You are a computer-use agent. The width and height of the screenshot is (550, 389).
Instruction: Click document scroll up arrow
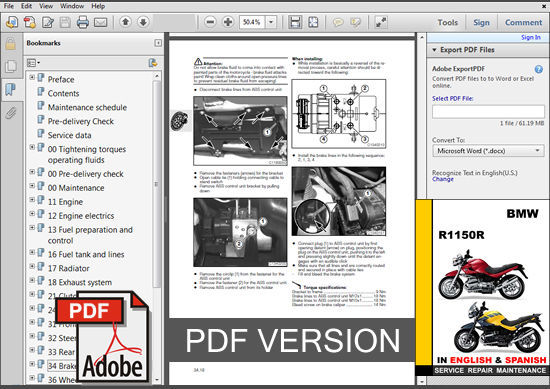(x=422, y=37)
